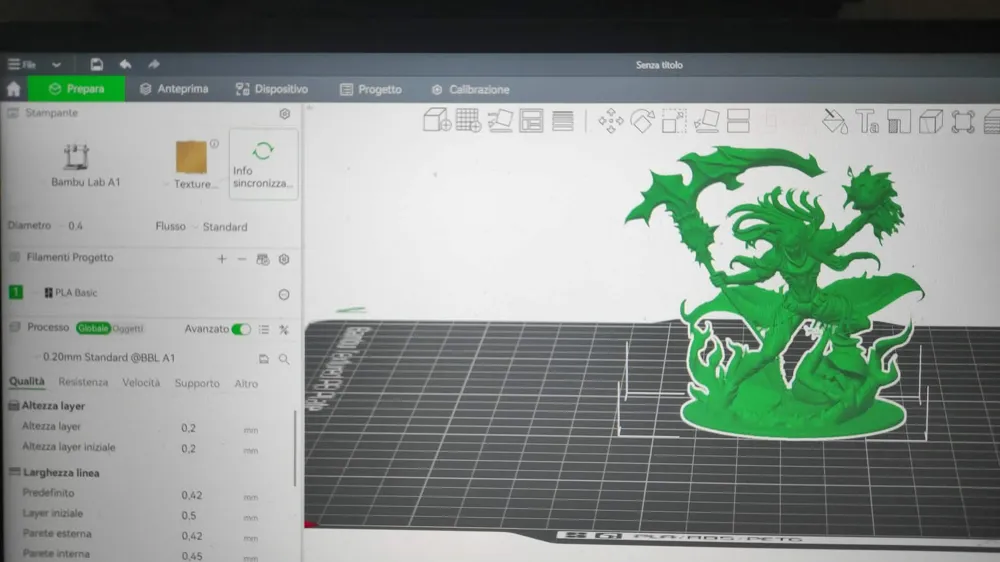Screen dimensions: 1000x562
Task: Open compare presets icon
Action: (284, 330)
